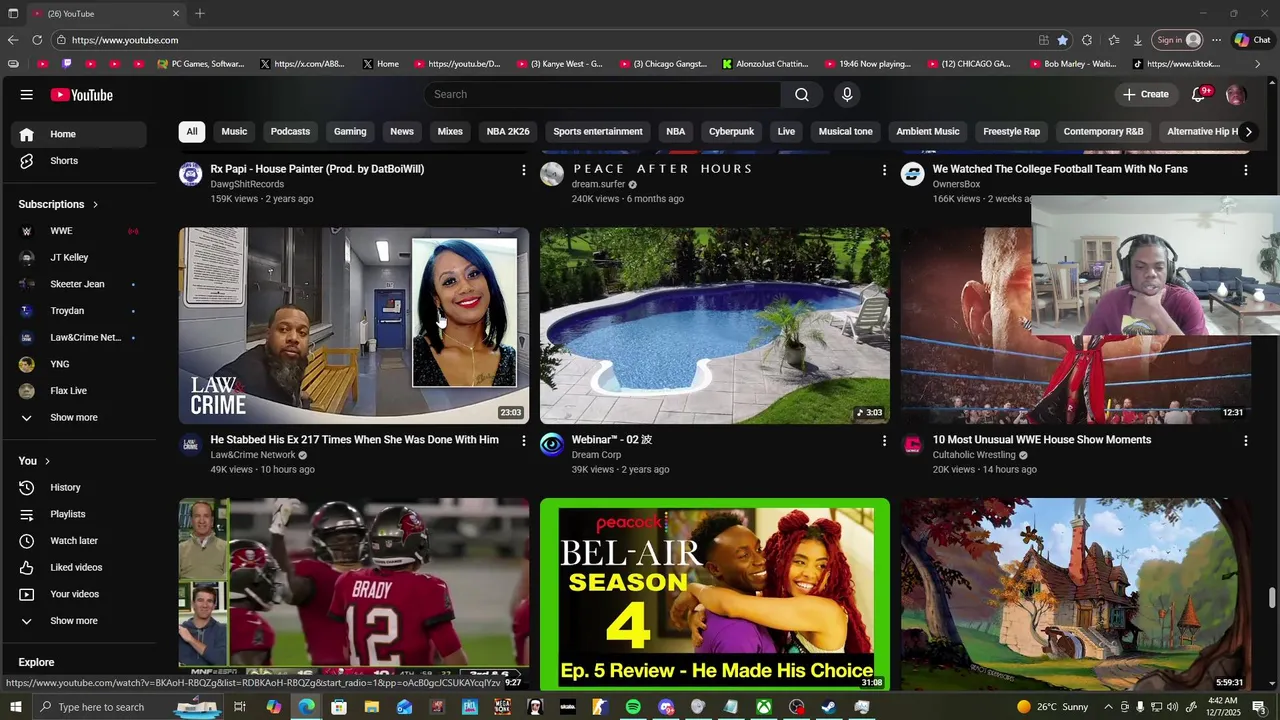
Task: Open Spotify from the taskbar
Action: tap(633, 707)
